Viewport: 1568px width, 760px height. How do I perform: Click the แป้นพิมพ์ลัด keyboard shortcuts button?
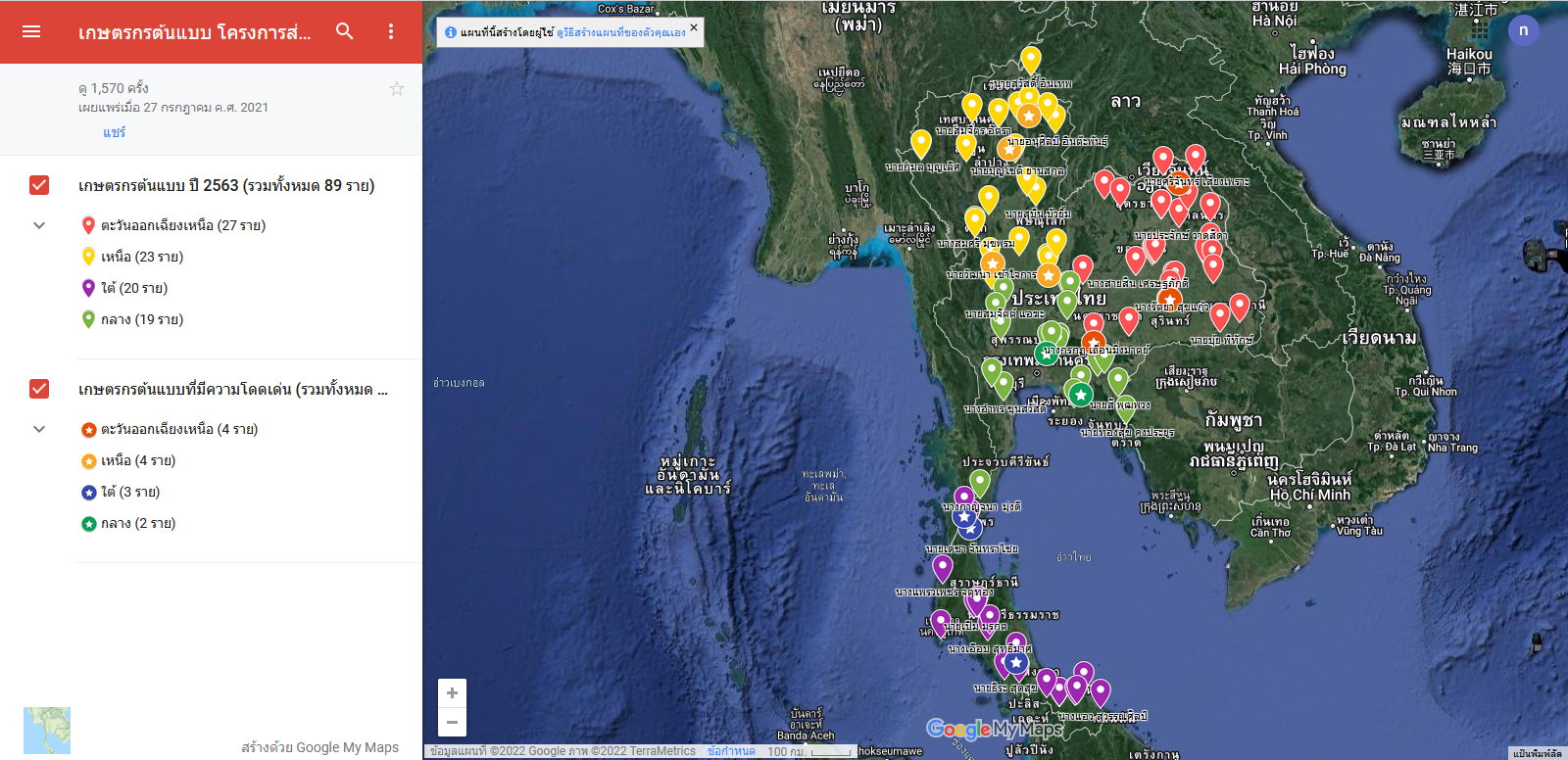(1537, 753)
